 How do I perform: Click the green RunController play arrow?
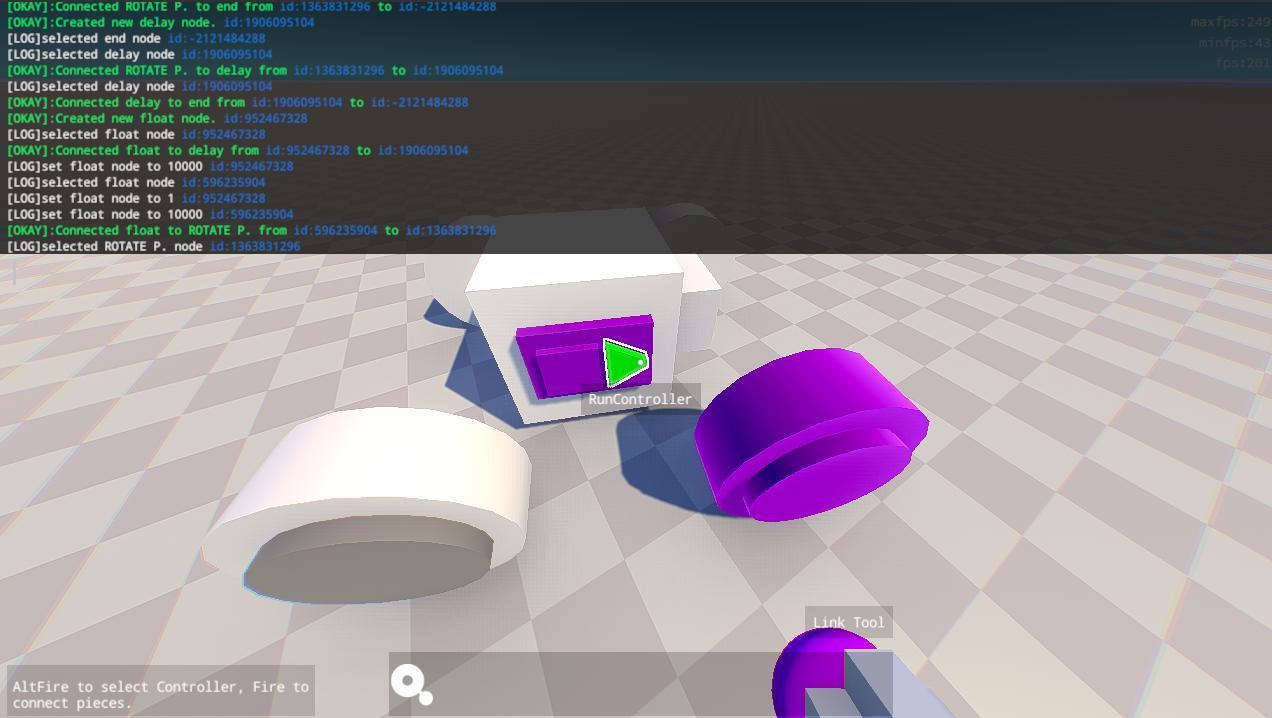click(625, 362)
